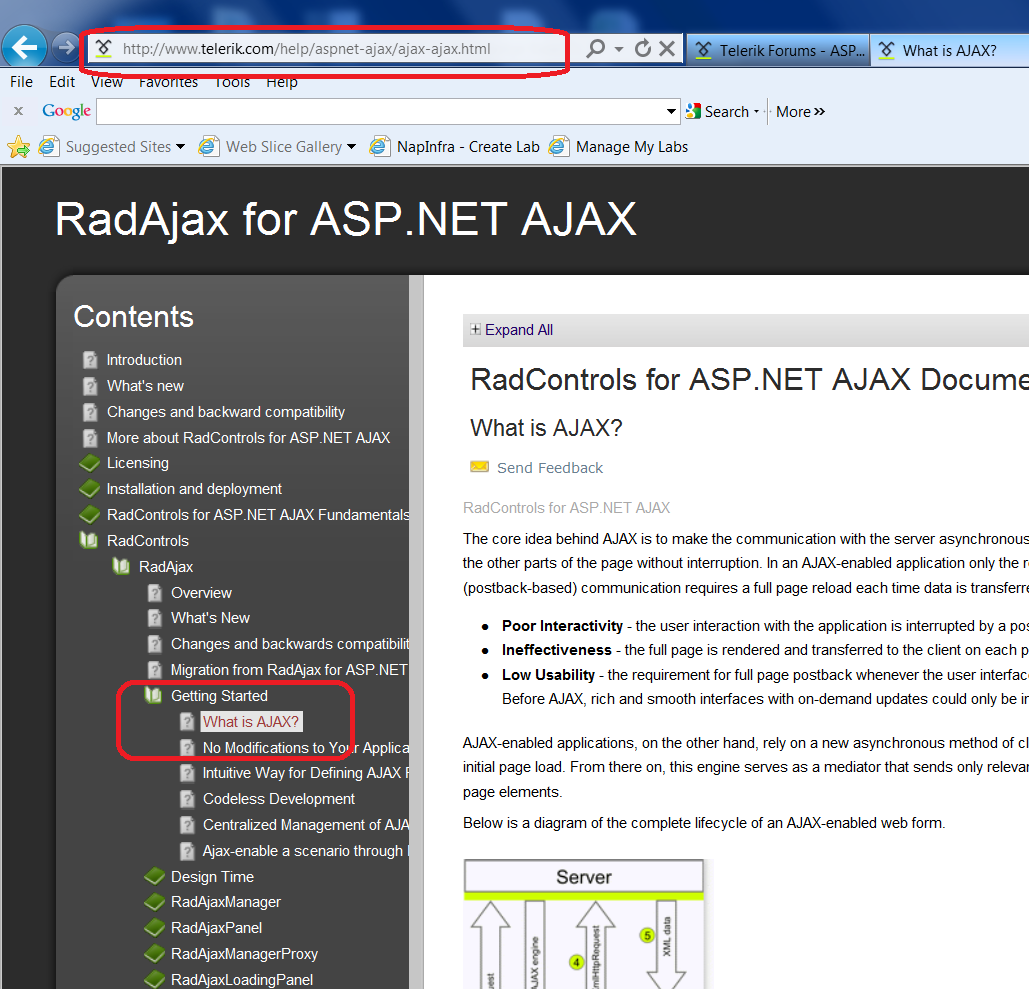
Task: Expand RadControls Fundamentals book icon
Action: coord(89,515)
